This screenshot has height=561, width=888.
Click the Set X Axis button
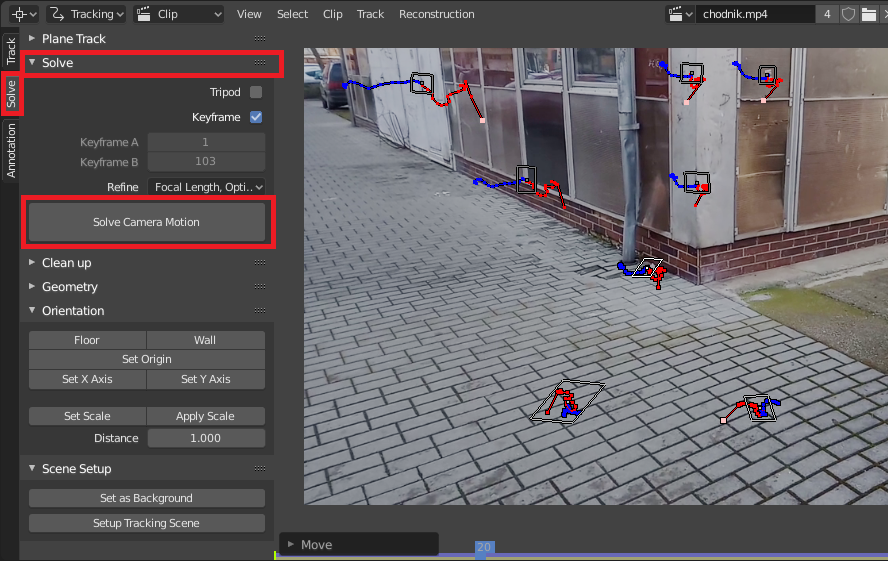(x=87, y=379)
